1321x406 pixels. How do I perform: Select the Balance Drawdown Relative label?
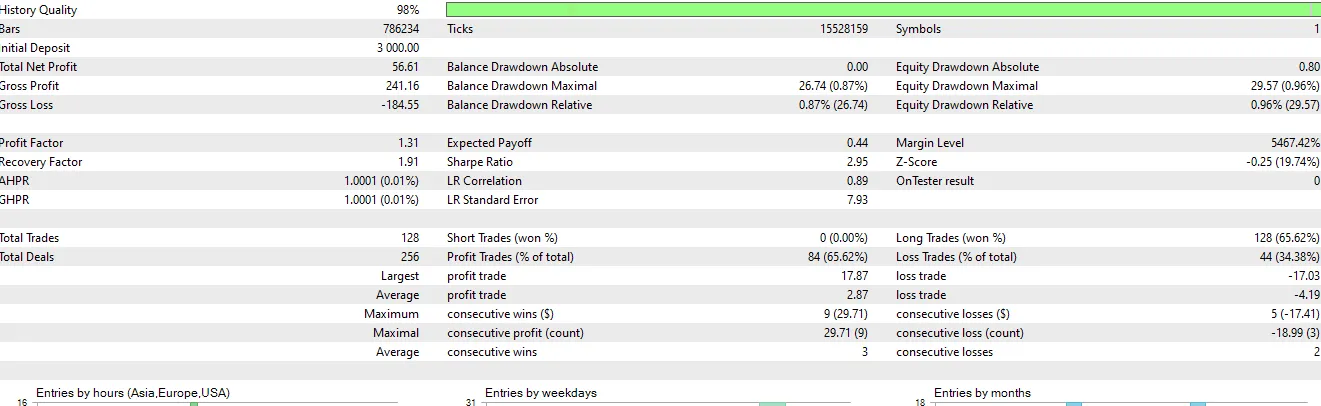[519, 105]
